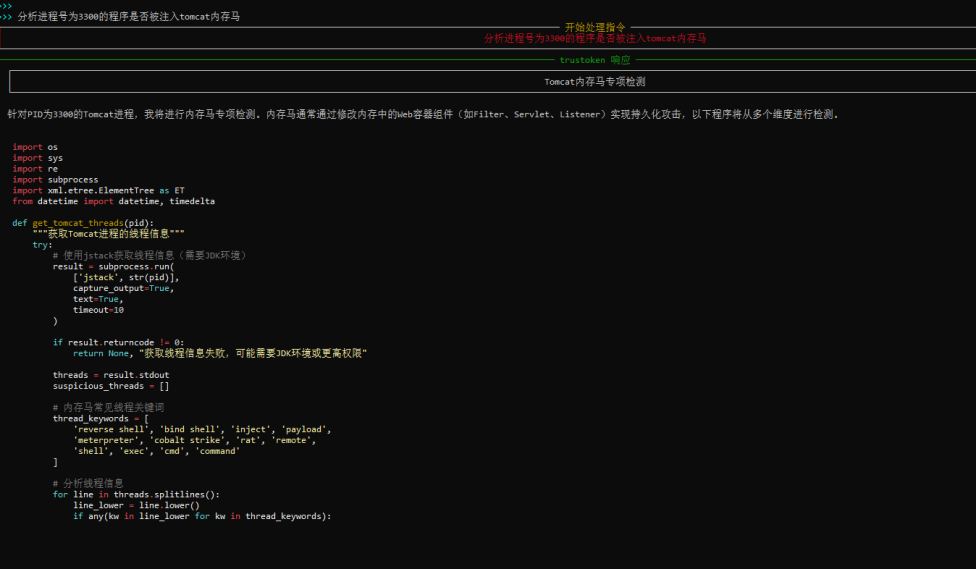Image resolution: width=976 pixels, height=569 pixels.
Task: Click the comment '分析线程信息'
Action: (x=88, y=484)
